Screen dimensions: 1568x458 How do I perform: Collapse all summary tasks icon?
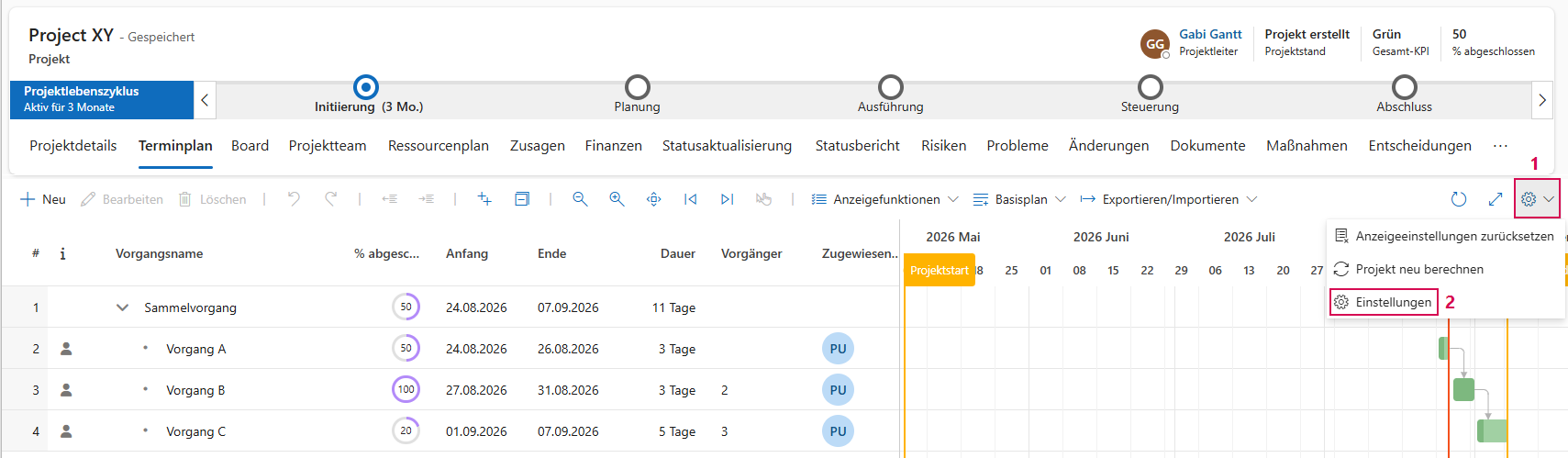[x=522, y=198]
